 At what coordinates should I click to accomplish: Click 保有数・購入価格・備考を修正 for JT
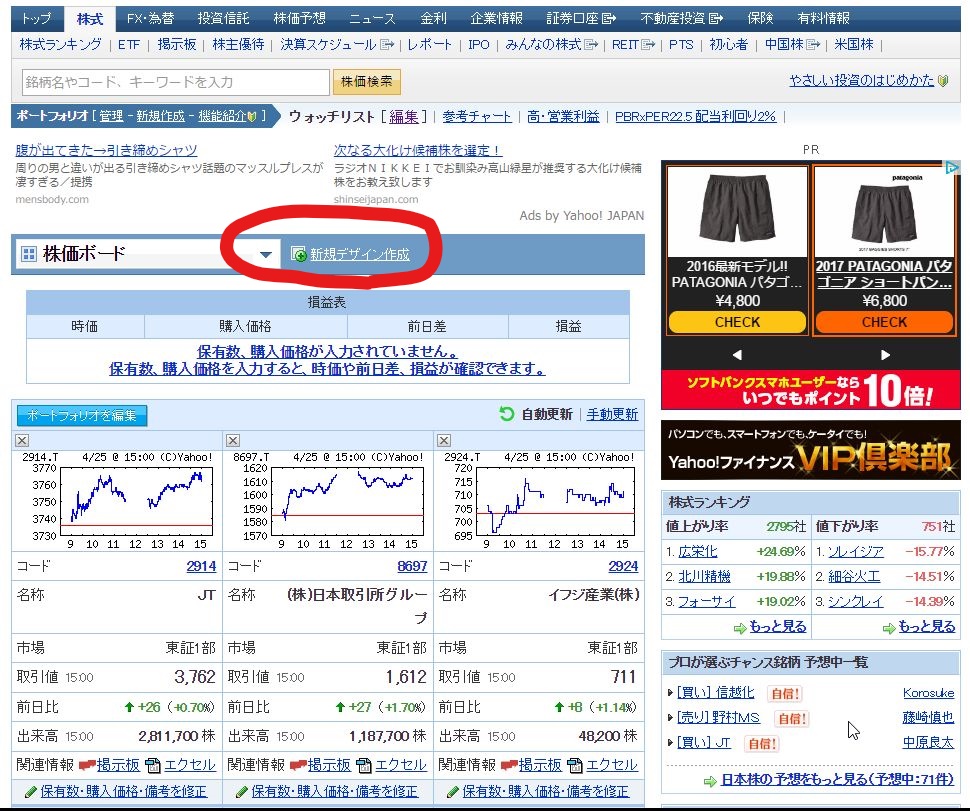[x=124, y=791]
